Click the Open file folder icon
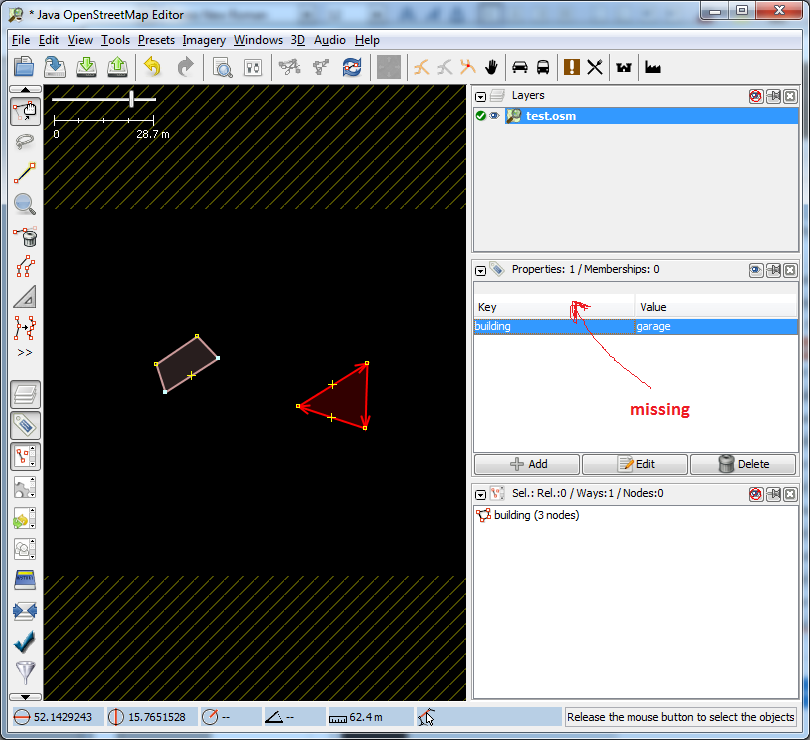810x740 pixels. point(24,67)
